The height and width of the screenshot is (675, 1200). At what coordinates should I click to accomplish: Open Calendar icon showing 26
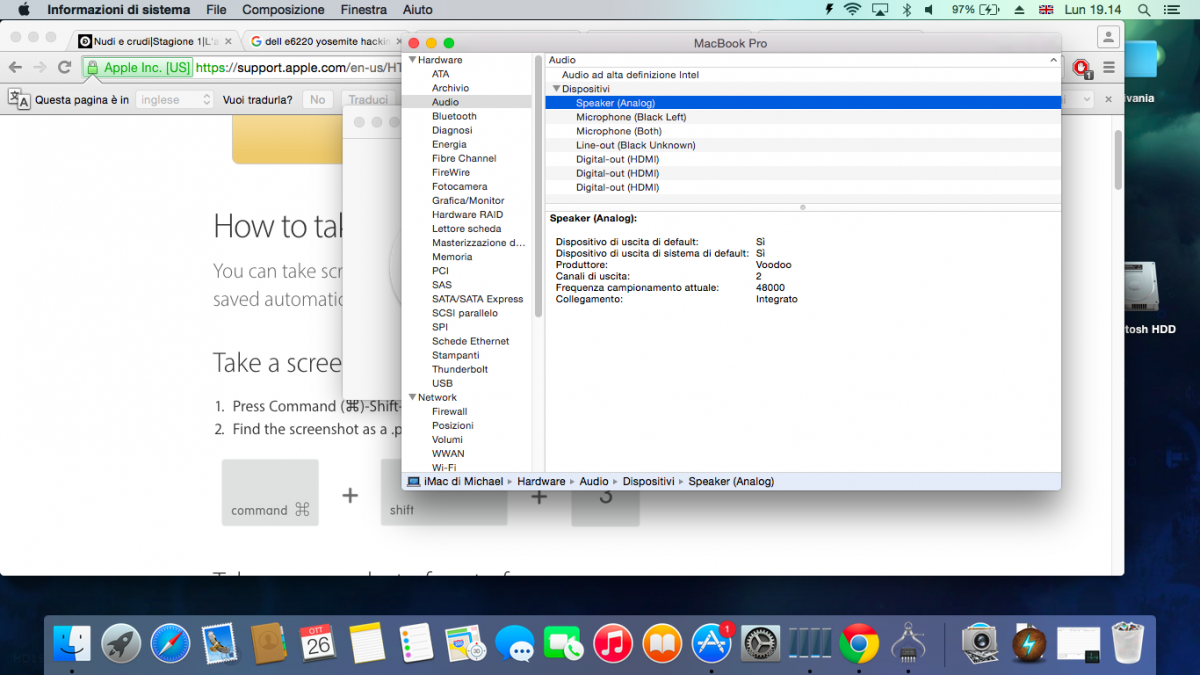pyautogui.click(x=318, y=643)
